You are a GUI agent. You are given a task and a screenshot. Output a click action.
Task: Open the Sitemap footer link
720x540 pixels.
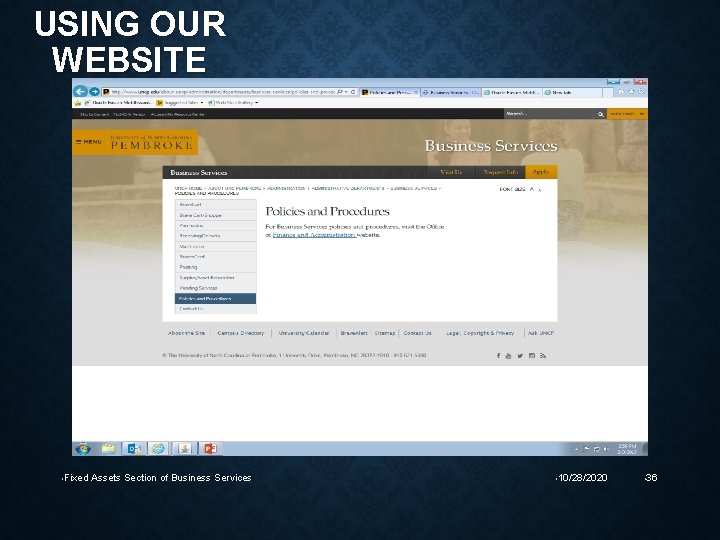[385, 333]
